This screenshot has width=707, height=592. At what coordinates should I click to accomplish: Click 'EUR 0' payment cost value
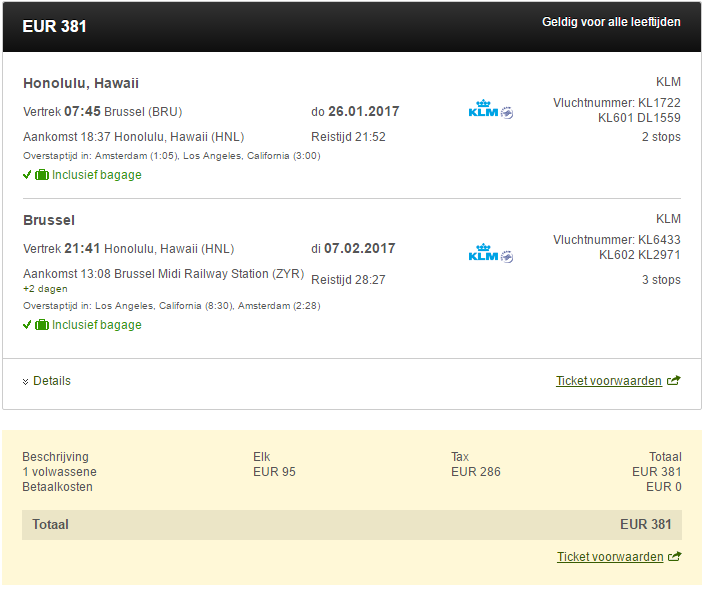click(664, 487)
